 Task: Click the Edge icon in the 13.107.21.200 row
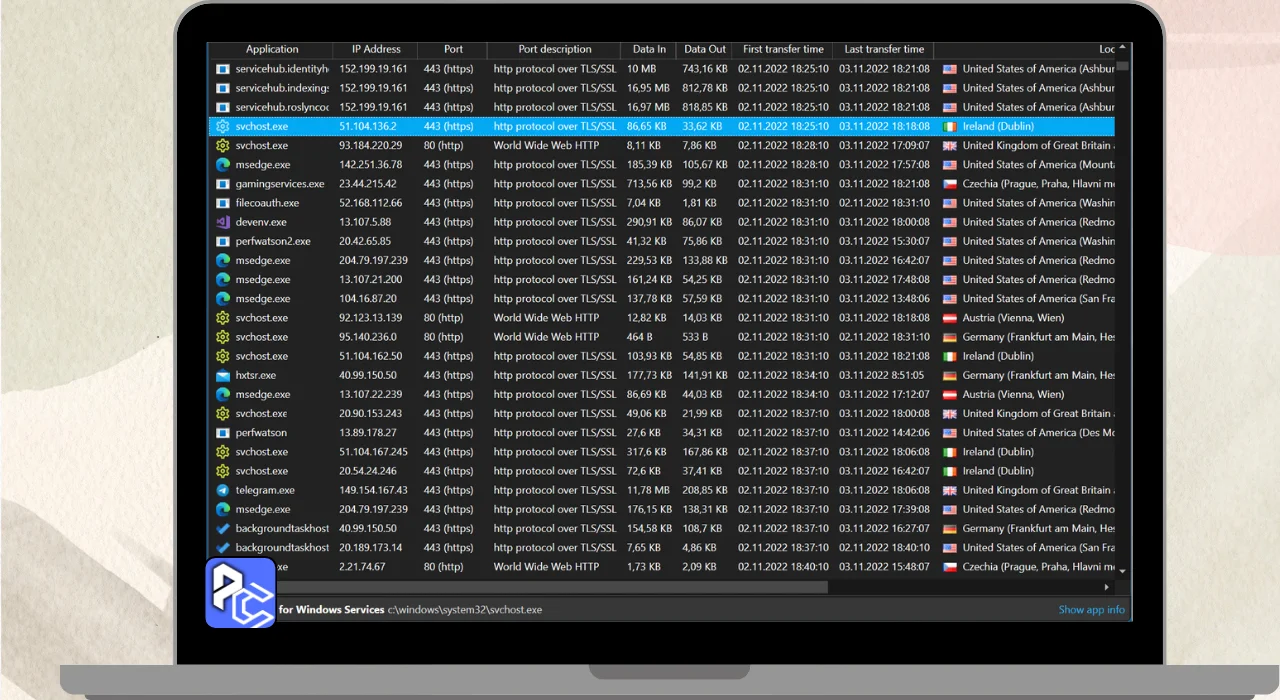(x=223, y=280)
